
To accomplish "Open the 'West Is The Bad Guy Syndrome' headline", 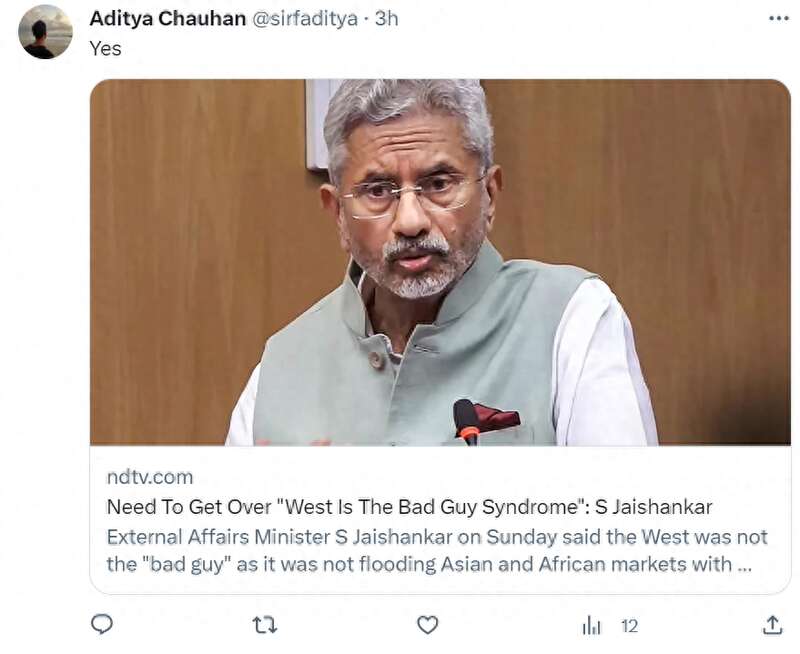I will pyautogui.click(x=409, y=507).
